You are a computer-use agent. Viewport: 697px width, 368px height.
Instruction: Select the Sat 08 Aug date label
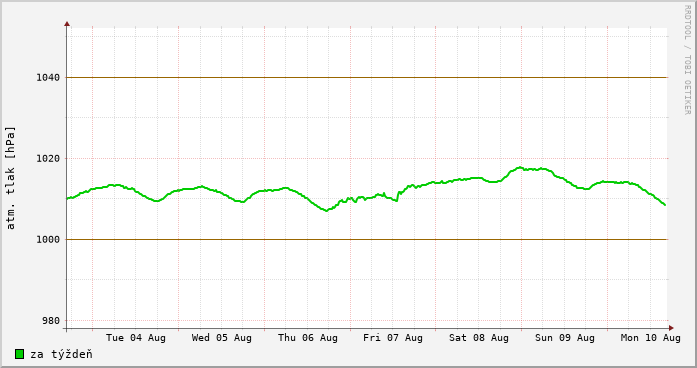tap(479, 338)
